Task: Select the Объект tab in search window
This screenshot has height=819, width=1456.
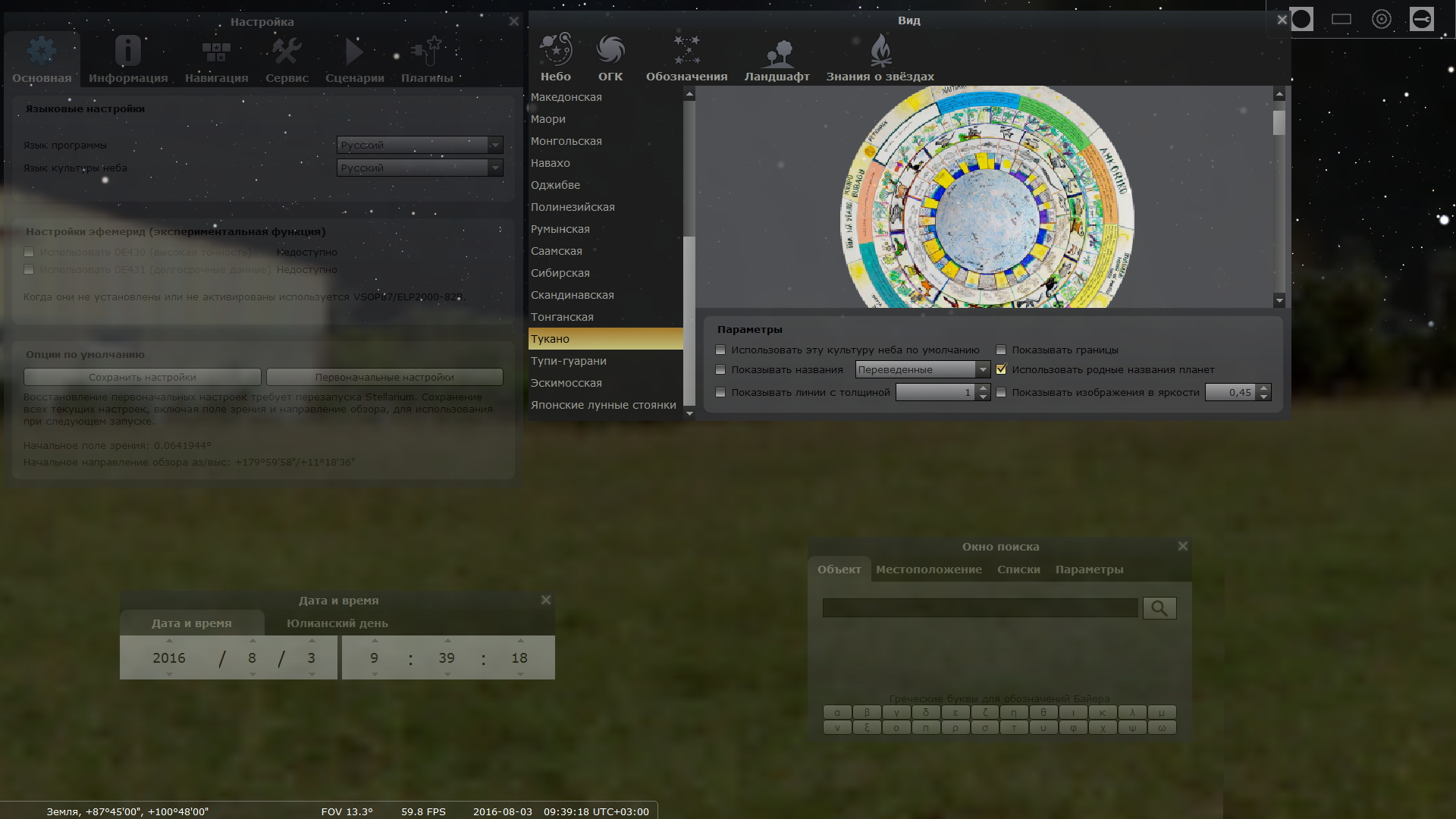Action: click(839, 570)
